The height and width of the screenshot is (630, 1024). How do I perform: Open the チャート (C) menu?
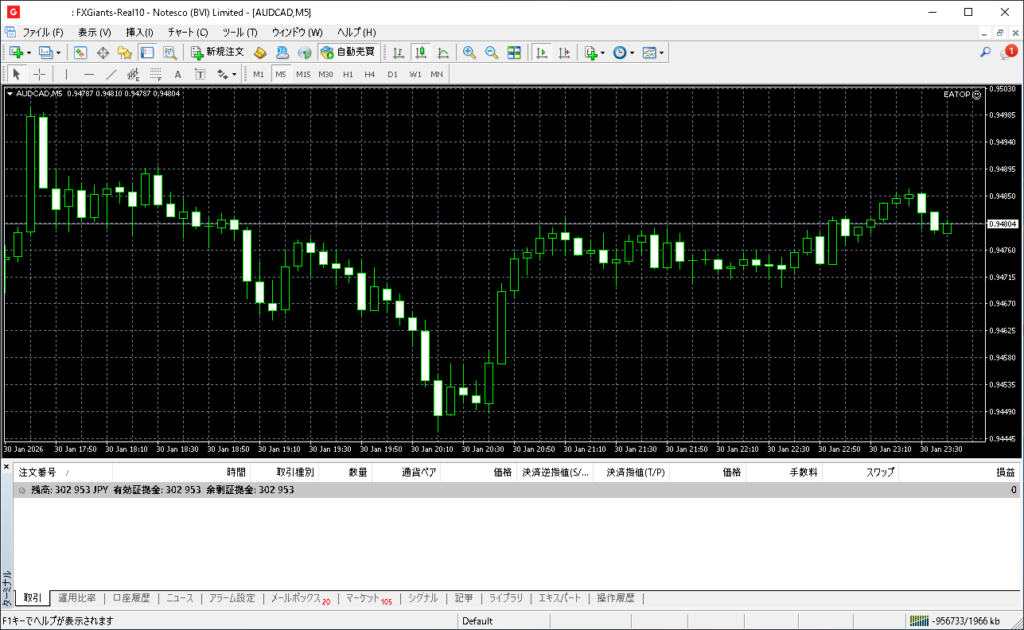coord(187,32)
